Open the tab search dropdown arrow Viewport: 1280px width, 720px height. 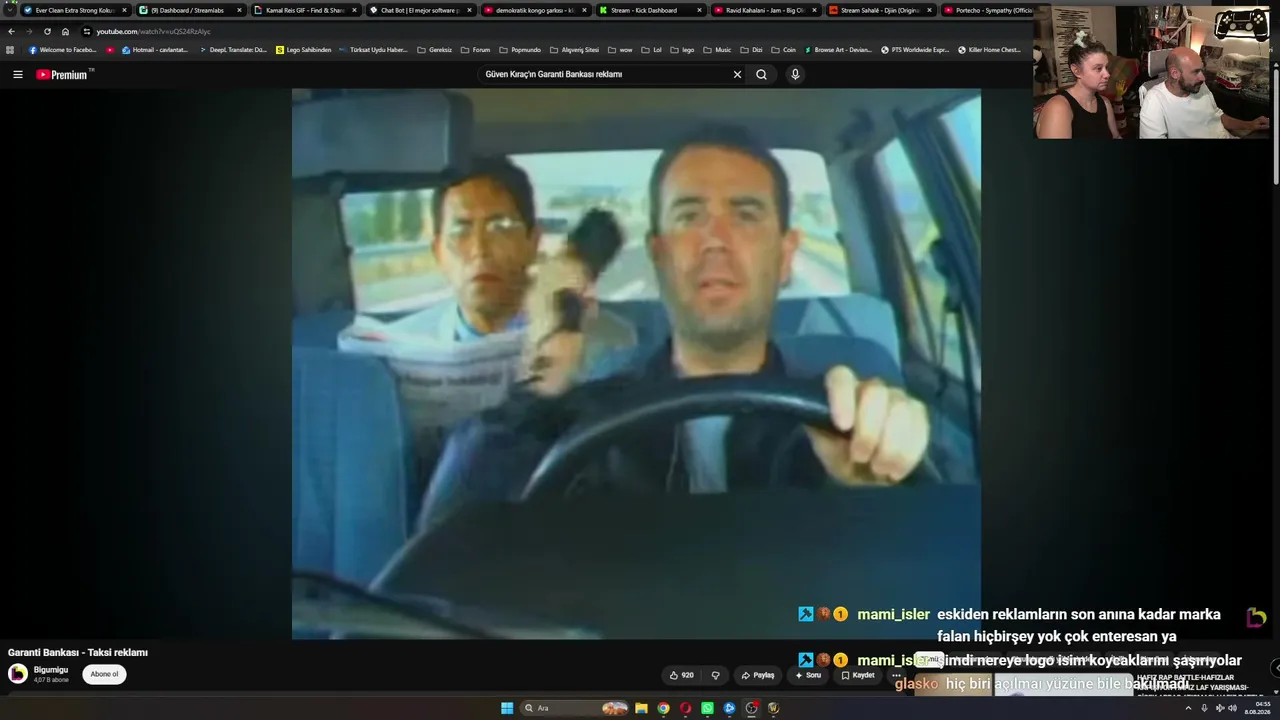coord(9,10)
